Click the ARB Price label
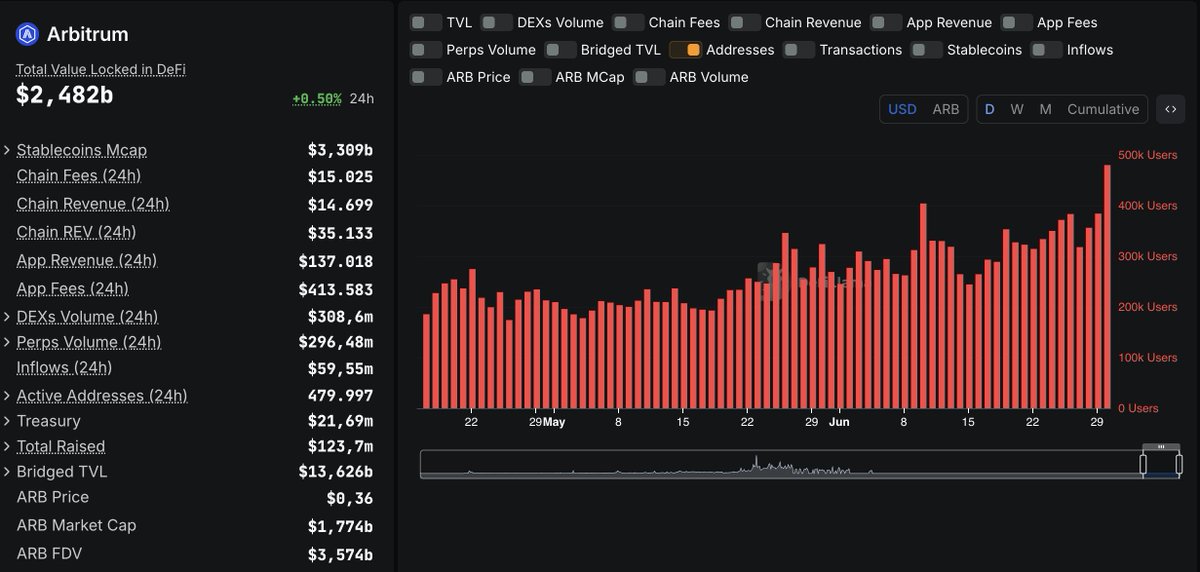The width and height of the screenshot is (1200, 572). click(x=53, y=497)
